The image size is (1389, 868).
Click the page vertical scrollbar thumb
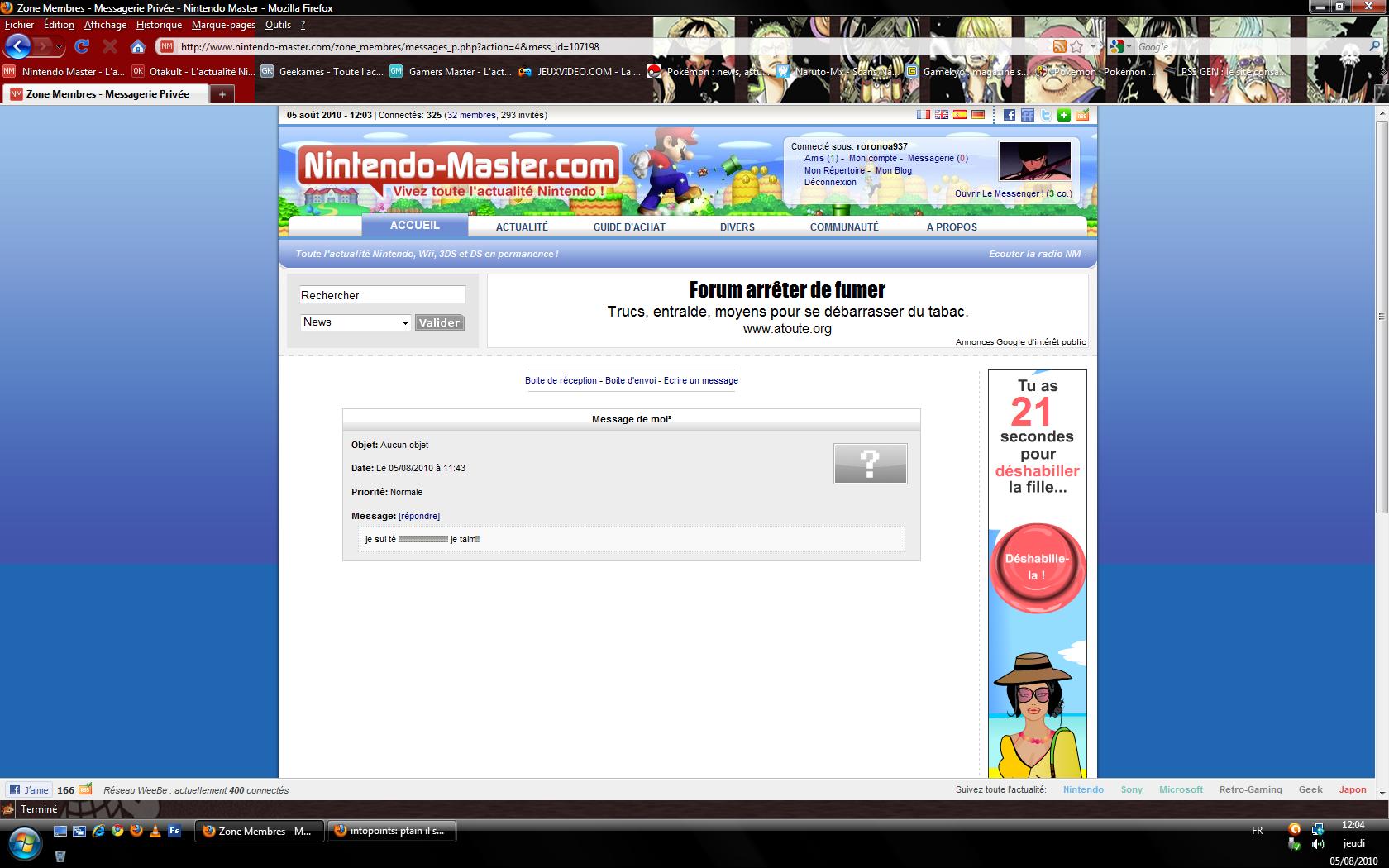click(x=1382, y=317)
